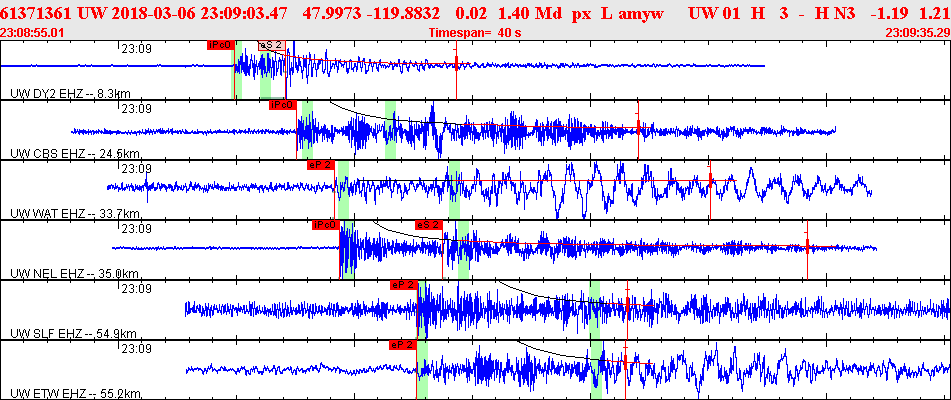Click the amyw author code in header
Viewport: 951px width, 400px height.
pos(641,13)
